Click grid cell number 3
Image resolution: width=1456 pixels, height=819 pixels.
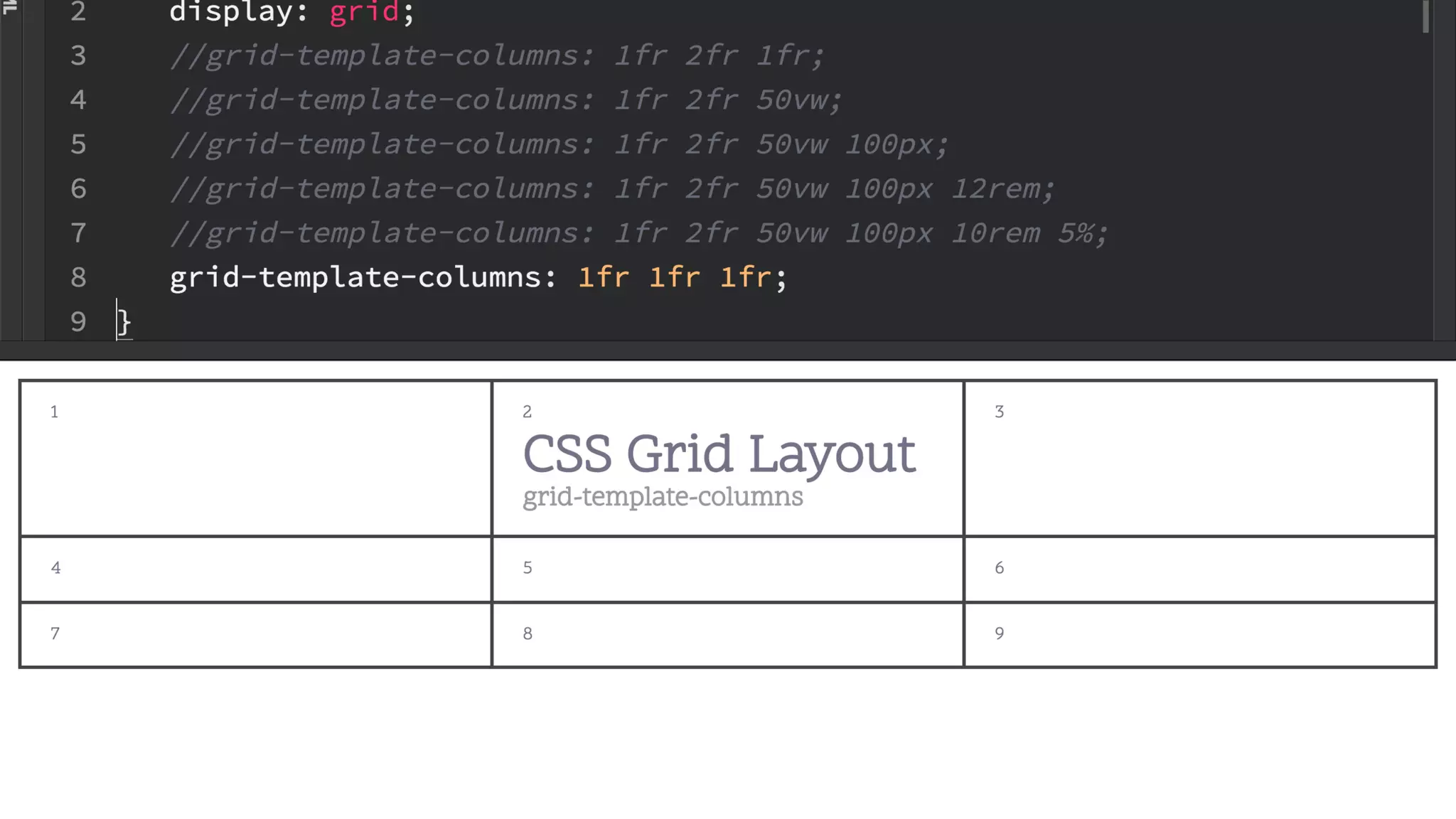pos(1199,459)
